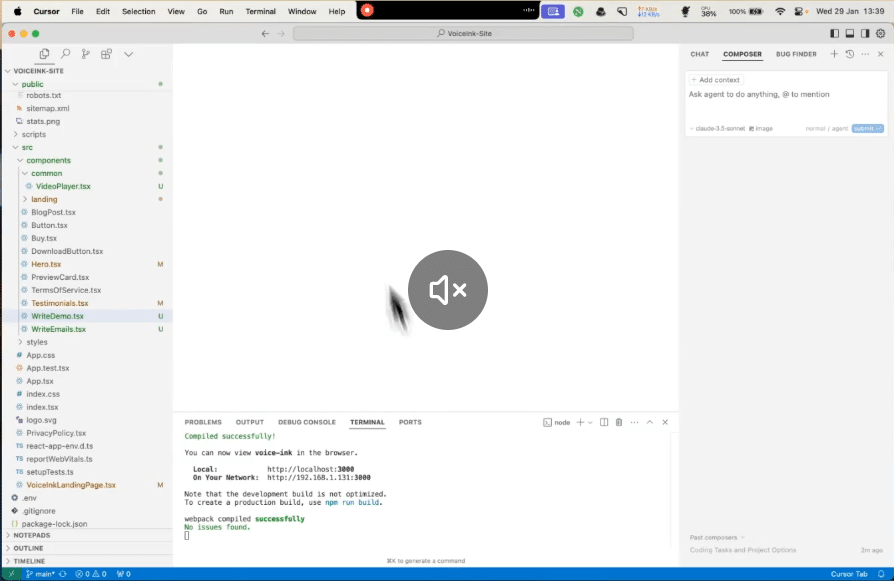Open composer history with the clock icon
Image resolution: width=894 pixels, height=581 pixels.
pyautogui.click(x=850, y=54)
